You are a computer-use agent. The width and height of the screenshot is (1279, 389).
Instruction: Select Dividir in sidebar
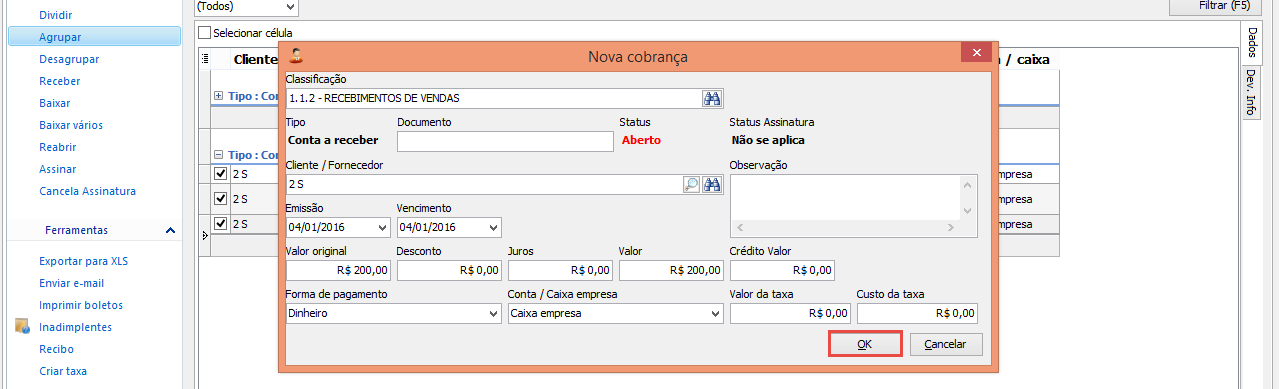coord(55,15)
